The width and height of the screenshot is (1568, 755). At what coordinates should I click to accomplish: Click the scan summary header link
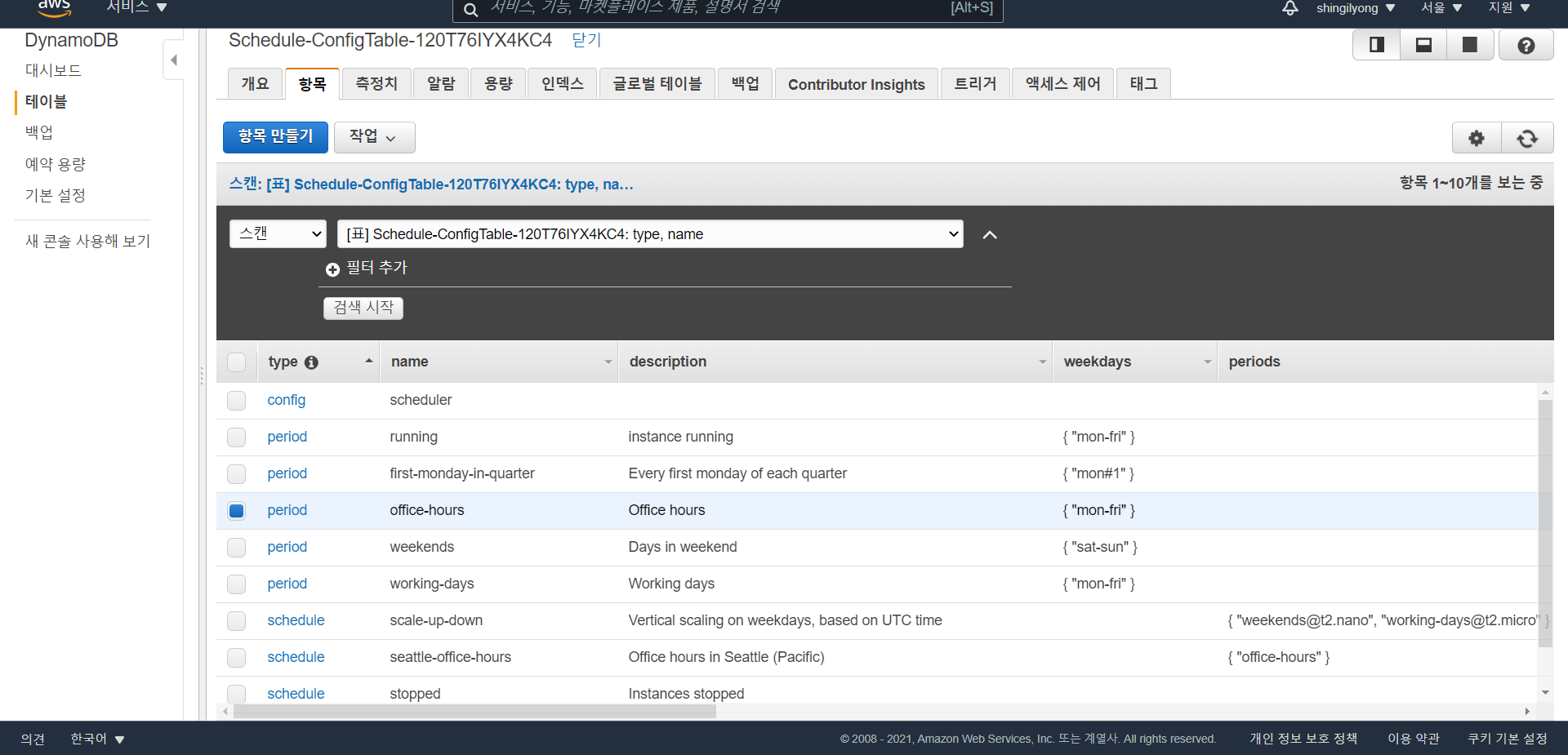click(x=431, y=184)
